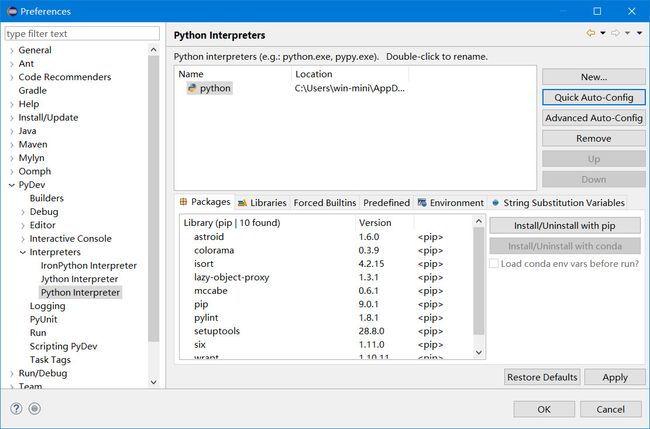Switch to the Forced Builtins tab
The width and height of the screenshot is (650, 429).
tap(325, 203)
